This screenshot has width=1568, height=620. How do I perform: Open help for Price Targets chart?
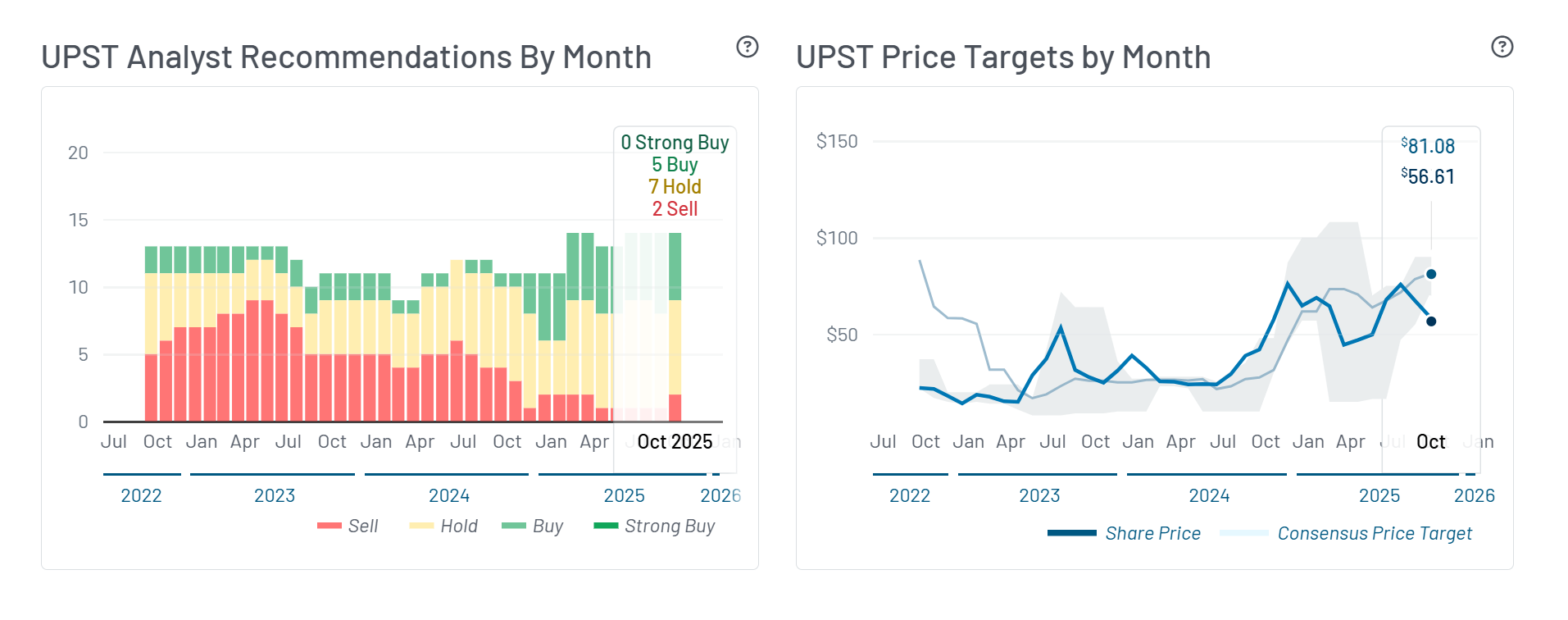pyautogui.click(x=1502, y=47)
